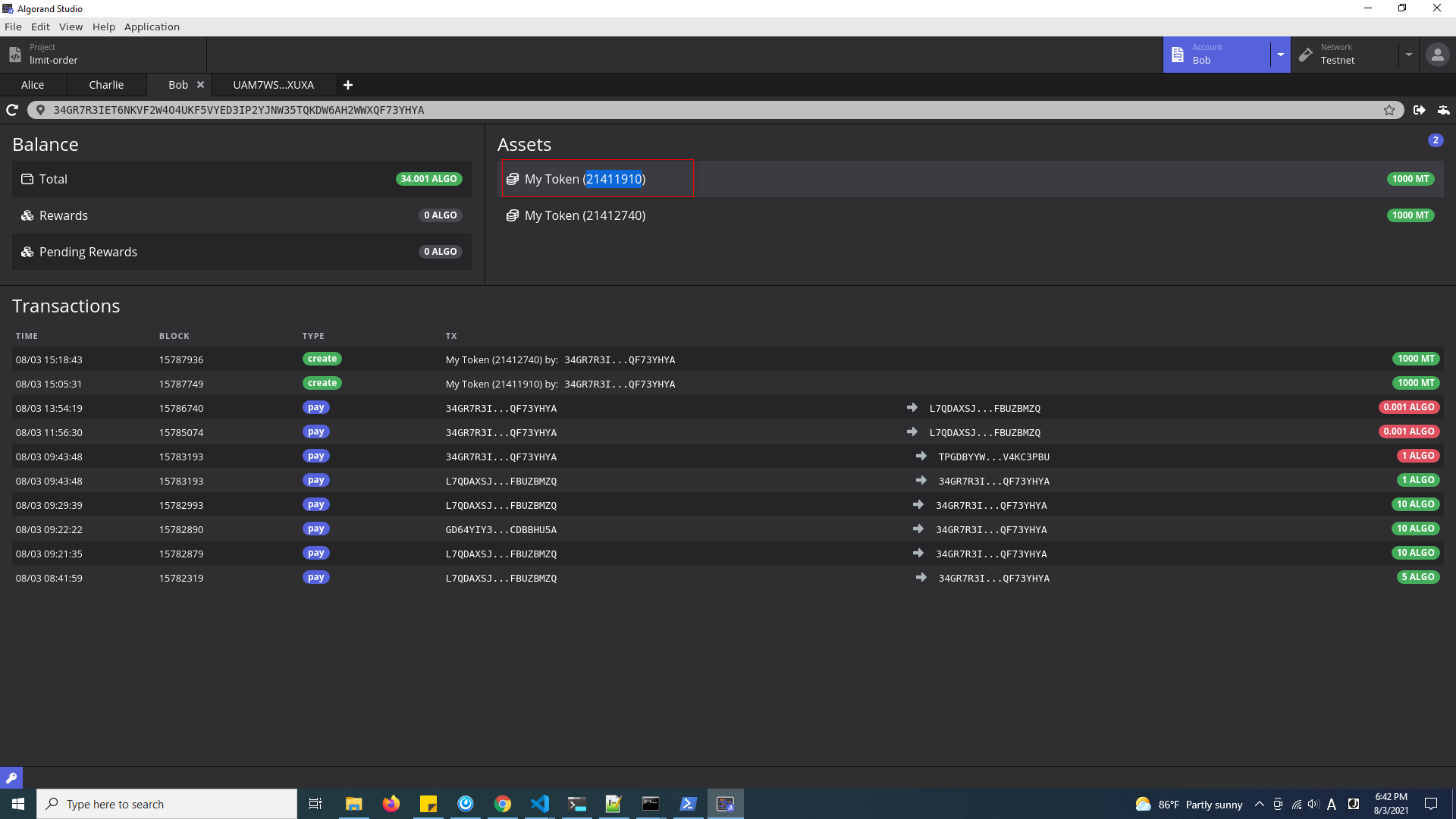The image size is (1456, 819).
Task: Click the Network wrench icon for Testnet
Action: pyautogui.click(x=1306, y=55)
